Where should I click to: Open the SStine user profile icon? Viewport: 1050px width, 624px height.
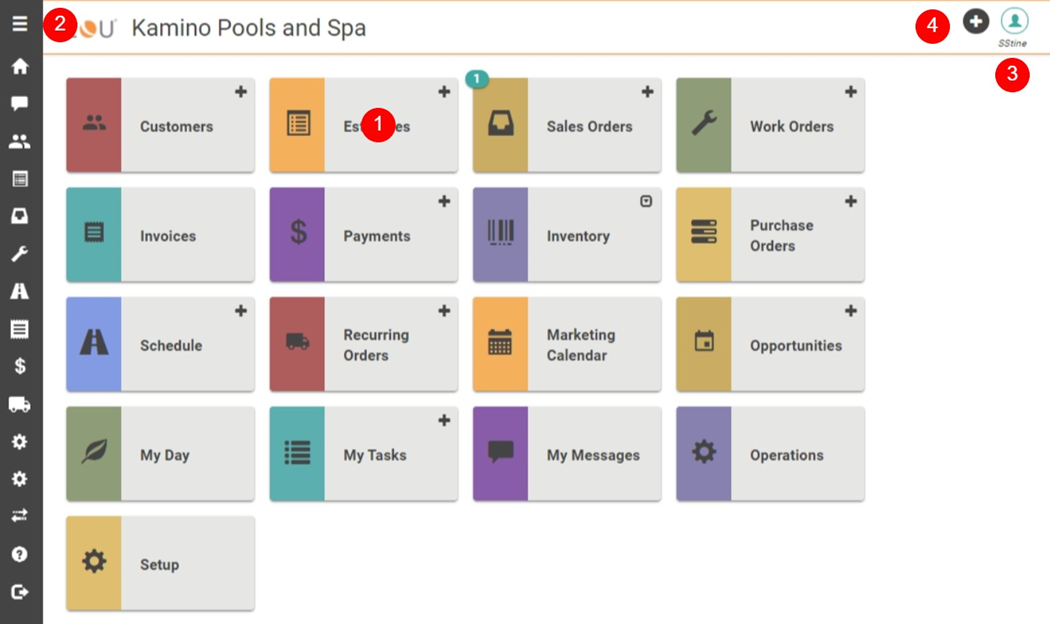click(x=1014, y=21)
